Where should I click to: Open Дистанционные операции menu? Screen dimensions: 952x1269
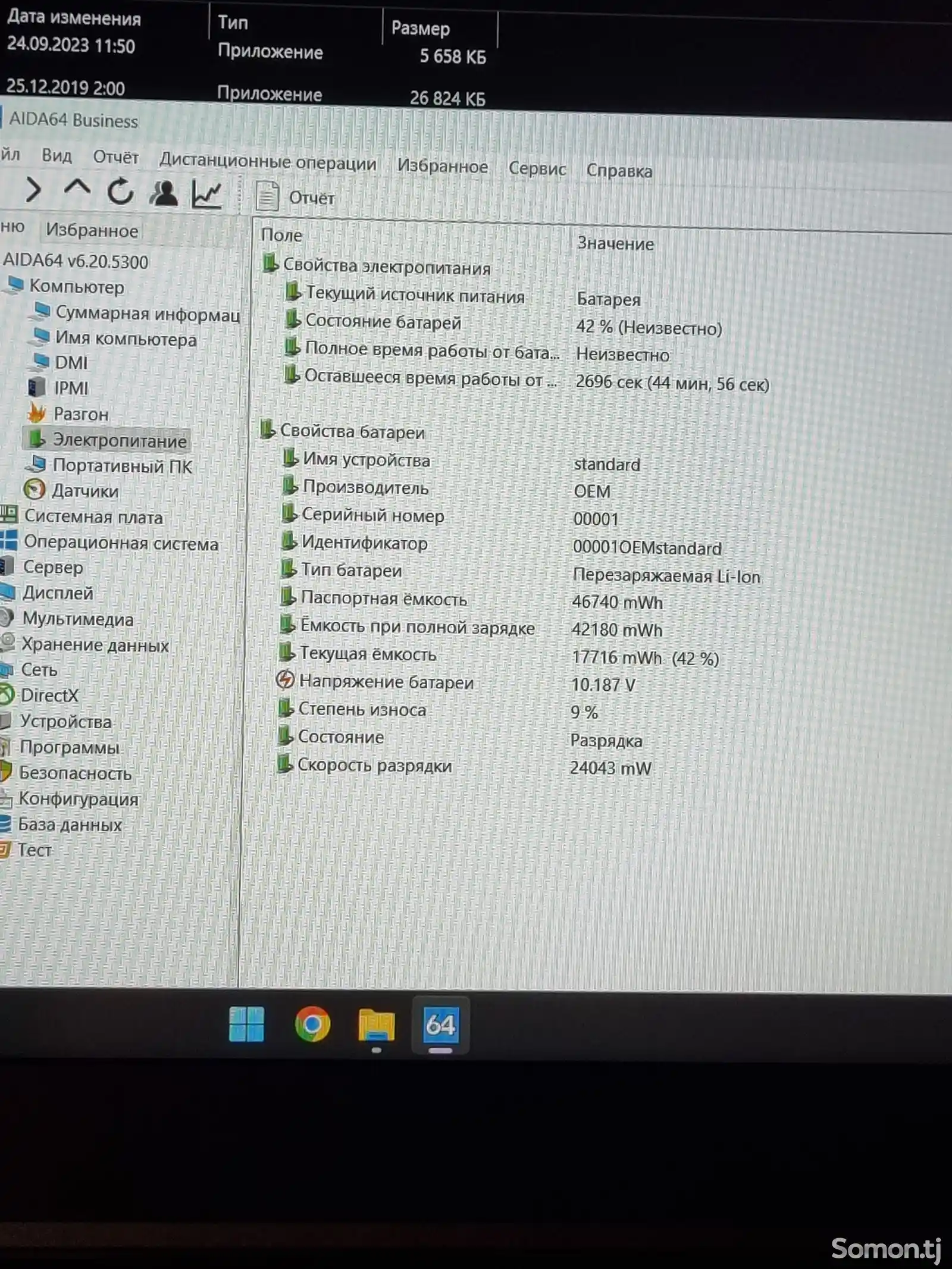(268, 162)
